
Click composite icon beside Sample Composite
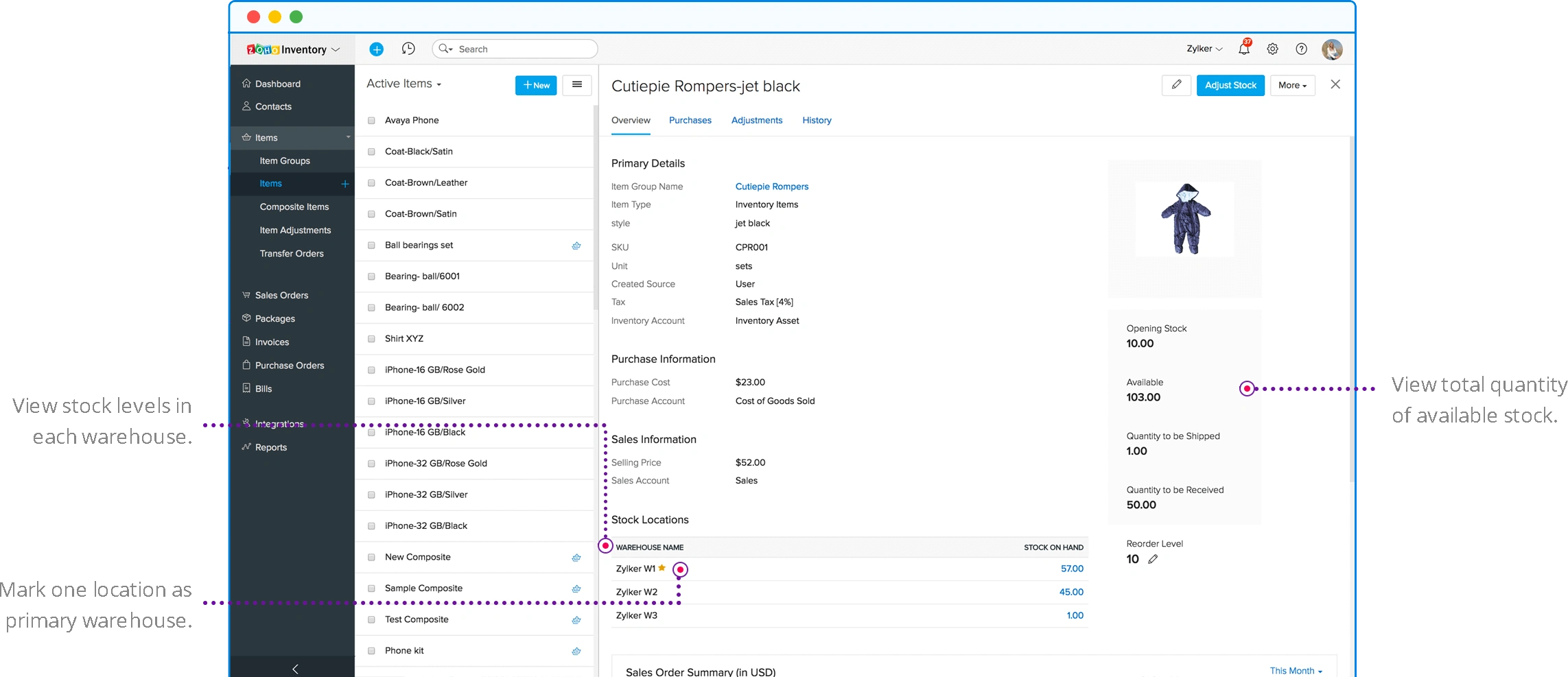tap(576, 589)
